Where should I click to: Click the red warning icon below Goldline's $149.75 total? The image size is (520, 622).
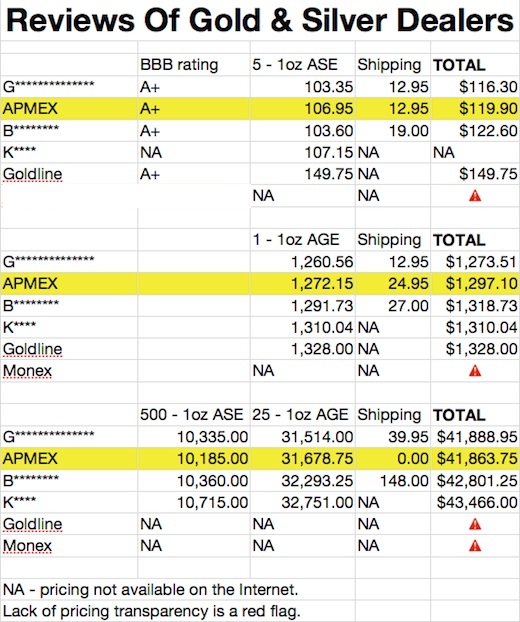(x=475, y=196)
